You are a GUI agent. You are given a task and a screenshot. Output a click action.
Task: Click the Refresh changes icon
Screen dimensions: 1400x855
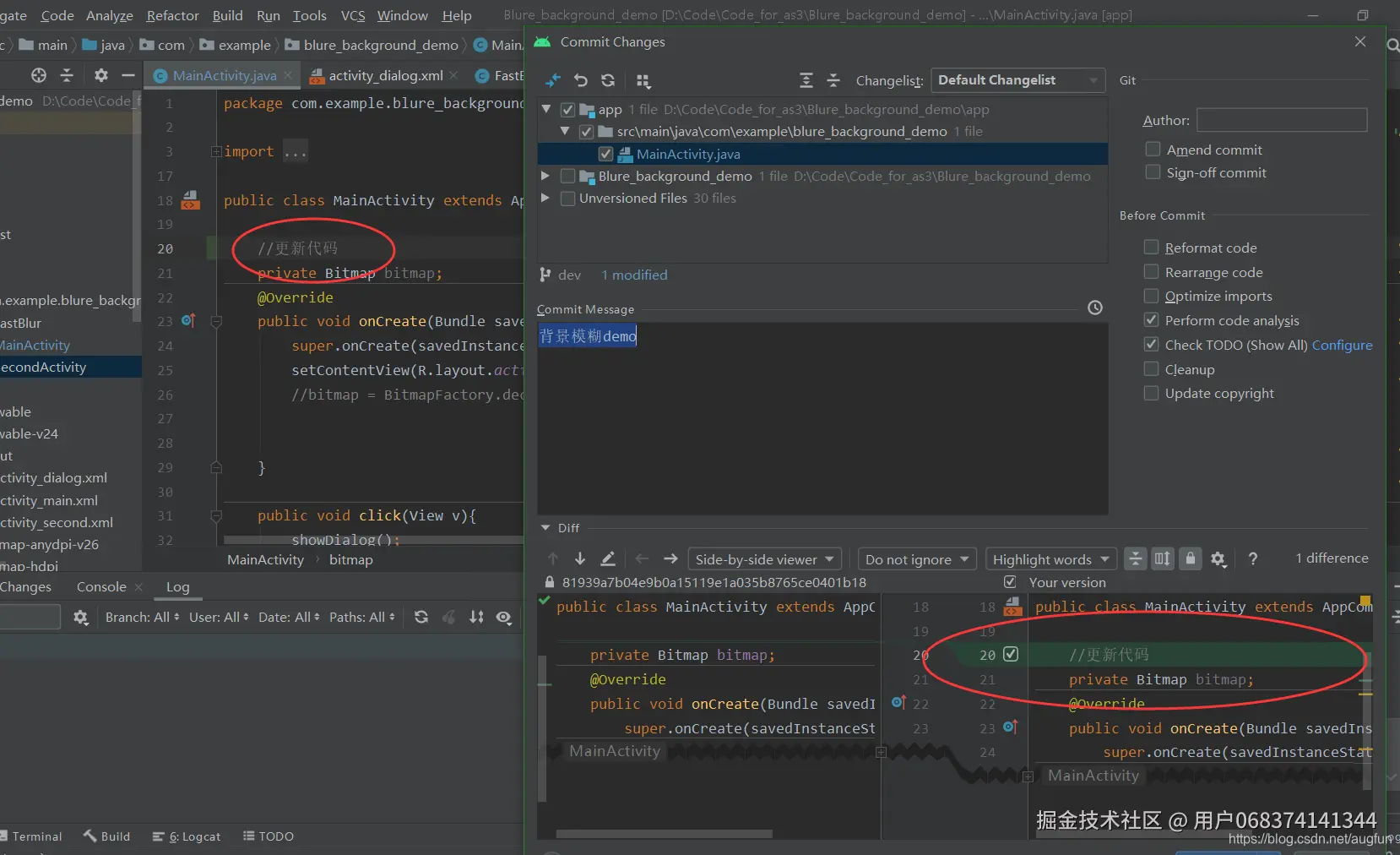608,80
